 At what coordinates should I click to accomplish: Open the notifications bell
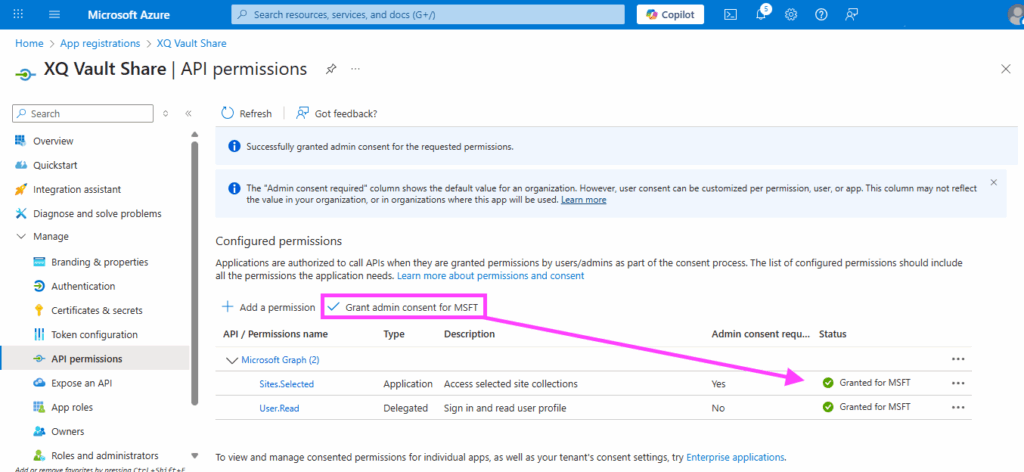click(x=761, y=14)
